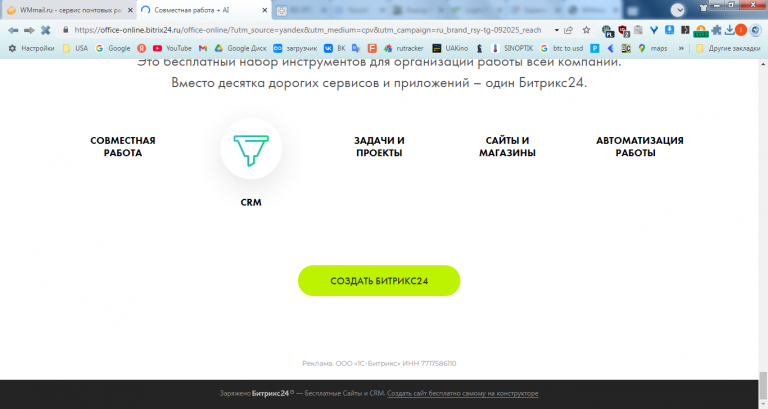Show more bookmarks with the » chevron

click(681, 48)
